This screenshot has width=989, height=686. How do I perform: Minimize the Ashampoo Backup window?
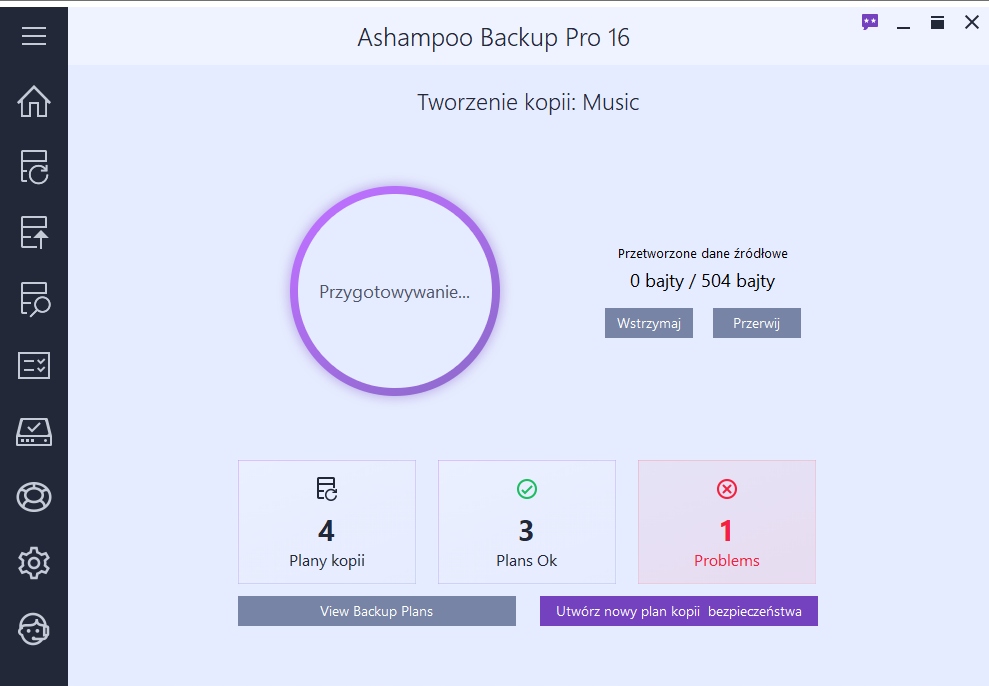pos(904,23)
